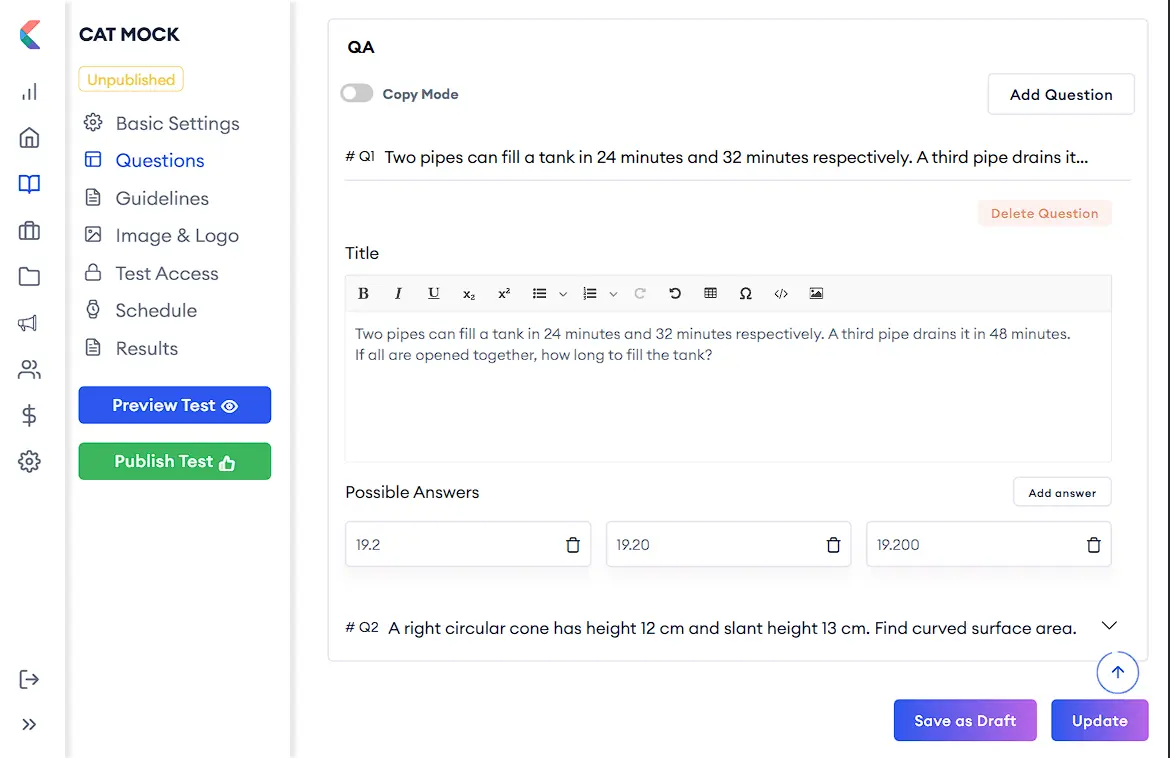Go to the Test Access section
Viewport: 1170px width, 758px height.
(166, 273)
